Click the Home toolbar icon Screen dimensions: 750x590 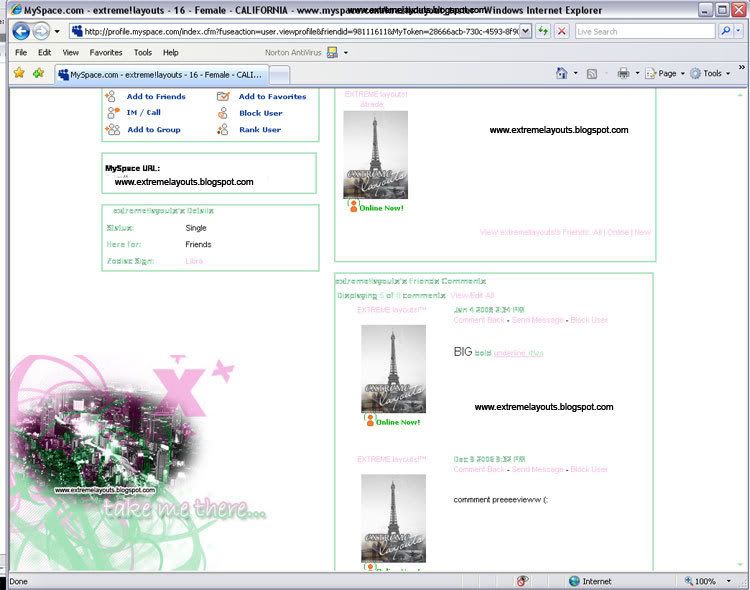click(562, 73)
